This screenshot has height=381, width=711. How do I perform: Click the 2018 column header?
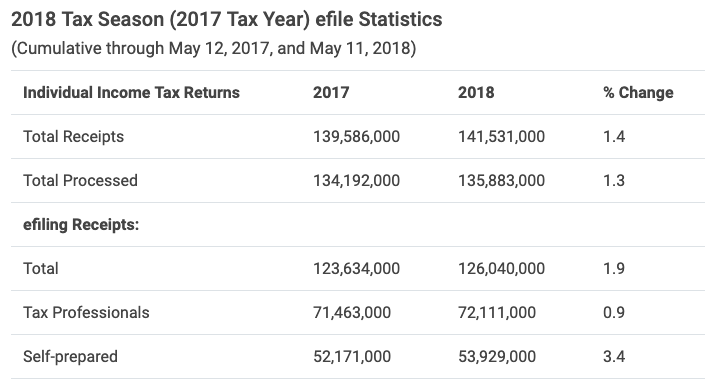click(476, 93)
